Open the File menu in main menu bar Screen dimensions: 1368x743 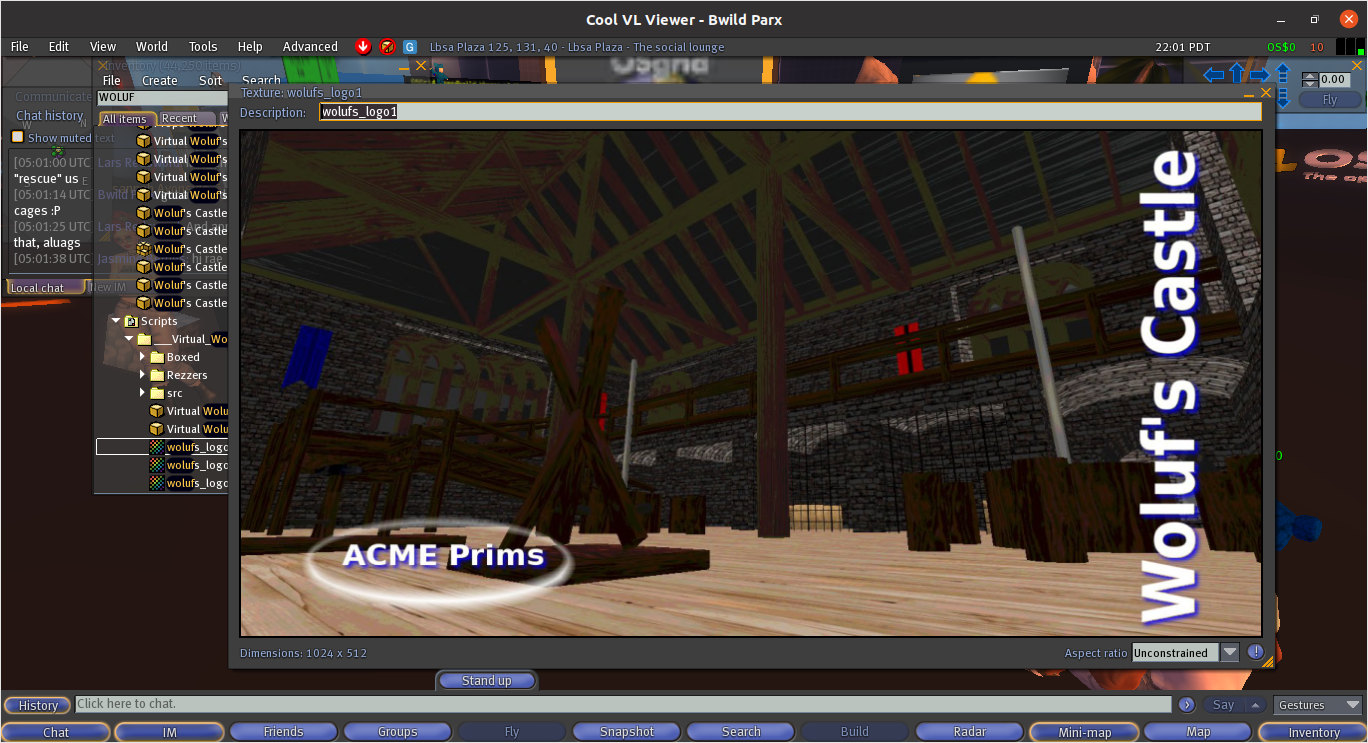[20, 46]
